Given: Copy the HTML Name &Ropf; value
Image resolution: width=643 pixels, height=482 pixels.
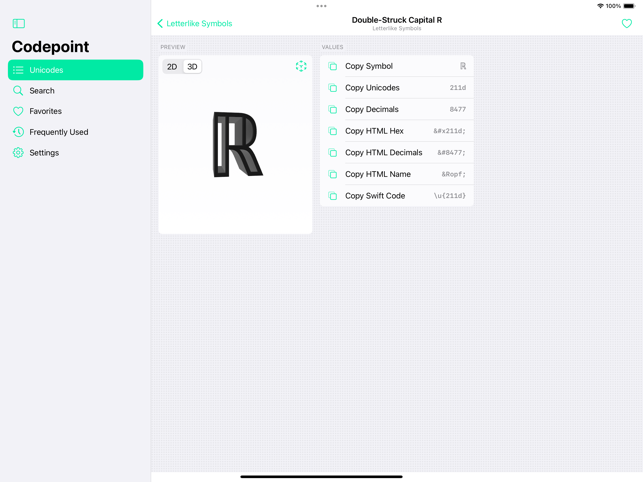Looking at the screenshot, I should [x=397, y=174].
